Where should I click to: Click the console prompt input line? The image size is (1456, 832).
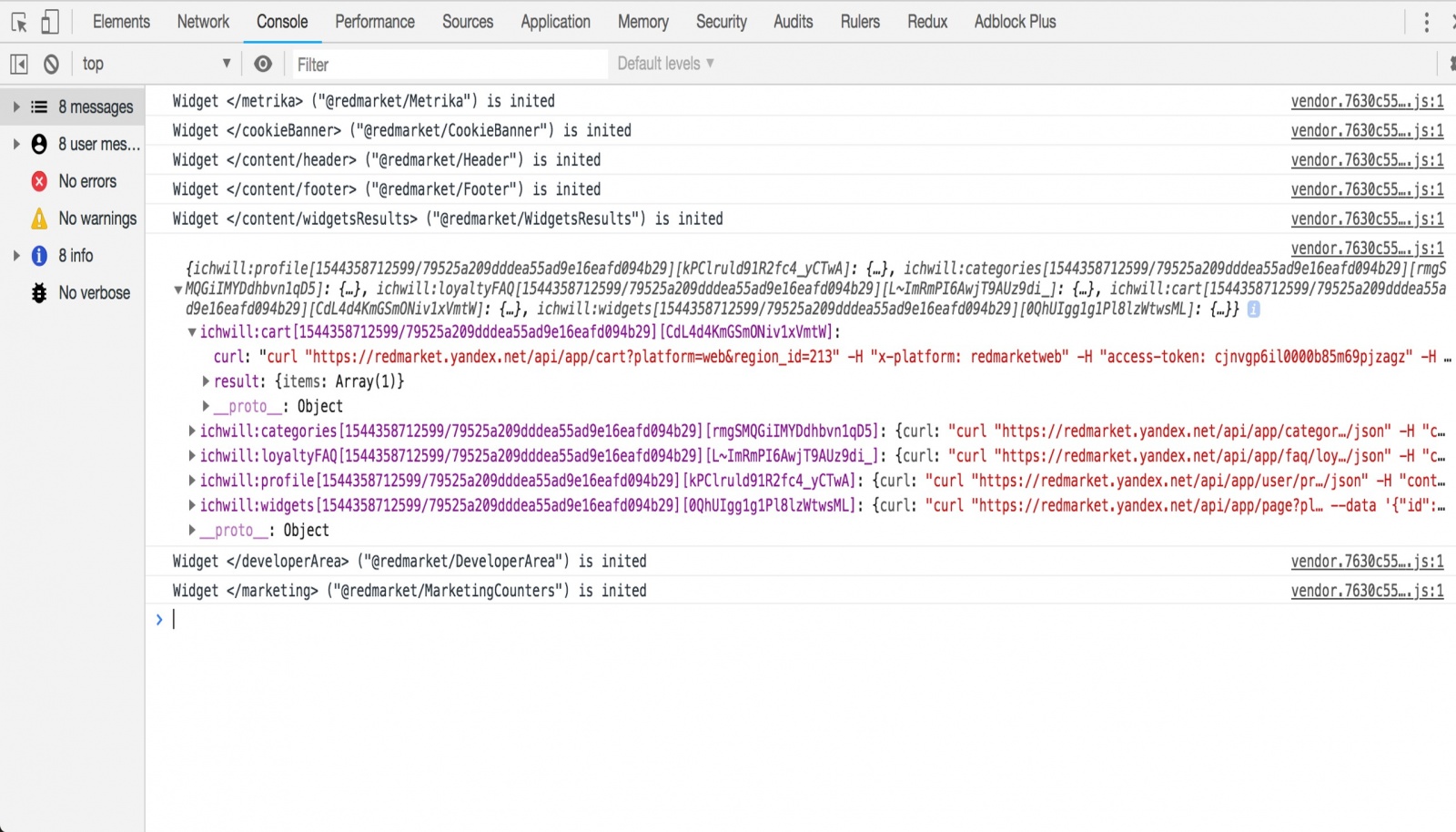coord(810,620)
